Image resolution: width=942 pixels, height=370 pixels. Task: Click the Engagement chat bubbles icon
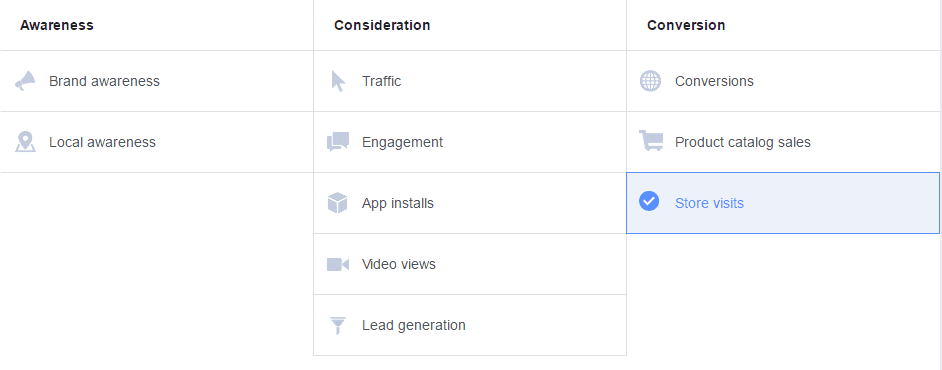point(338,142)
